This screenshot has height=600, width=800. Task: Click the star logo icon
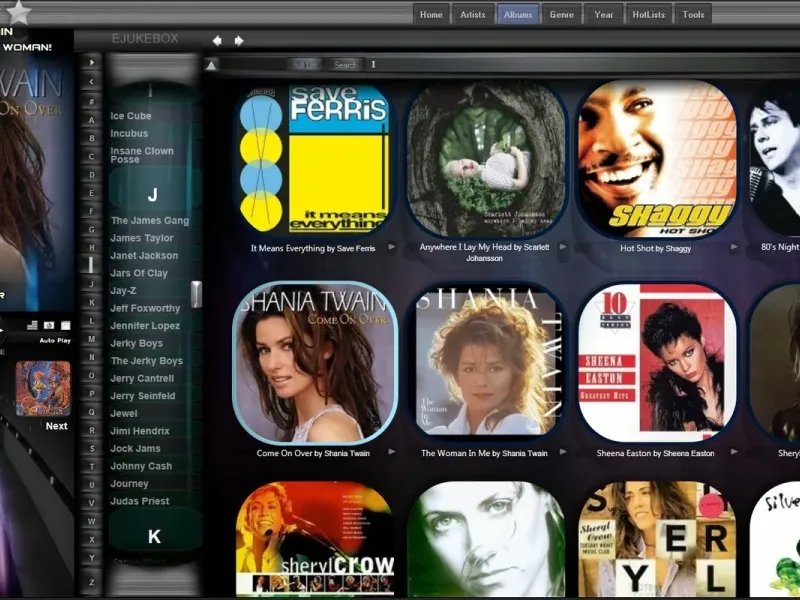point(18,12)
